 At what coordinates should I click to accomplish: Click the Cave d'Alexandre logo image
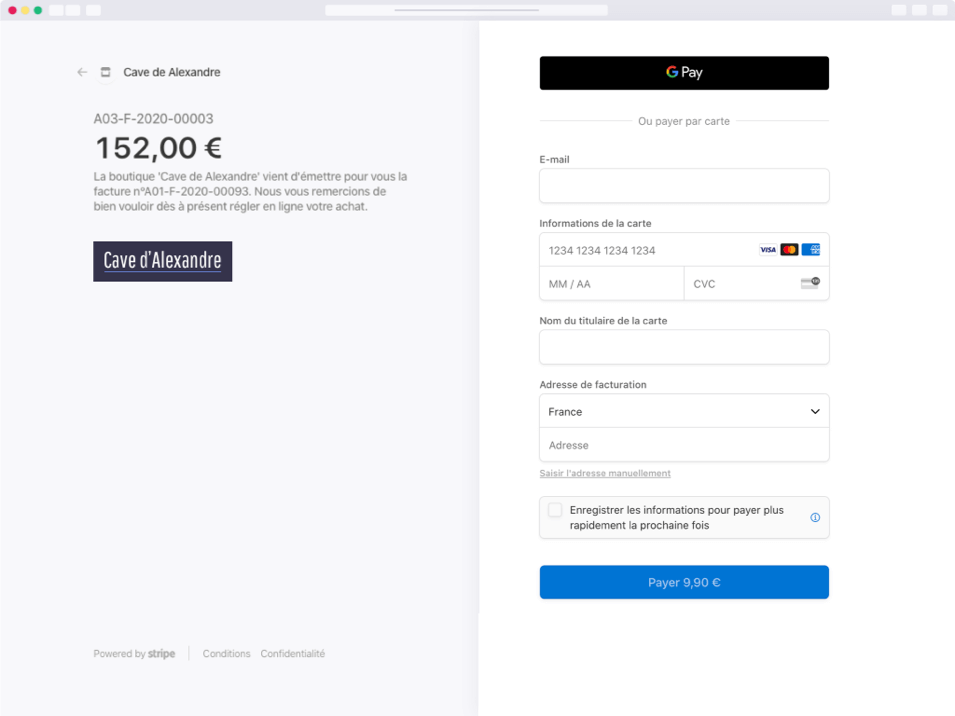pyautogui.click(x=162, y=261)
